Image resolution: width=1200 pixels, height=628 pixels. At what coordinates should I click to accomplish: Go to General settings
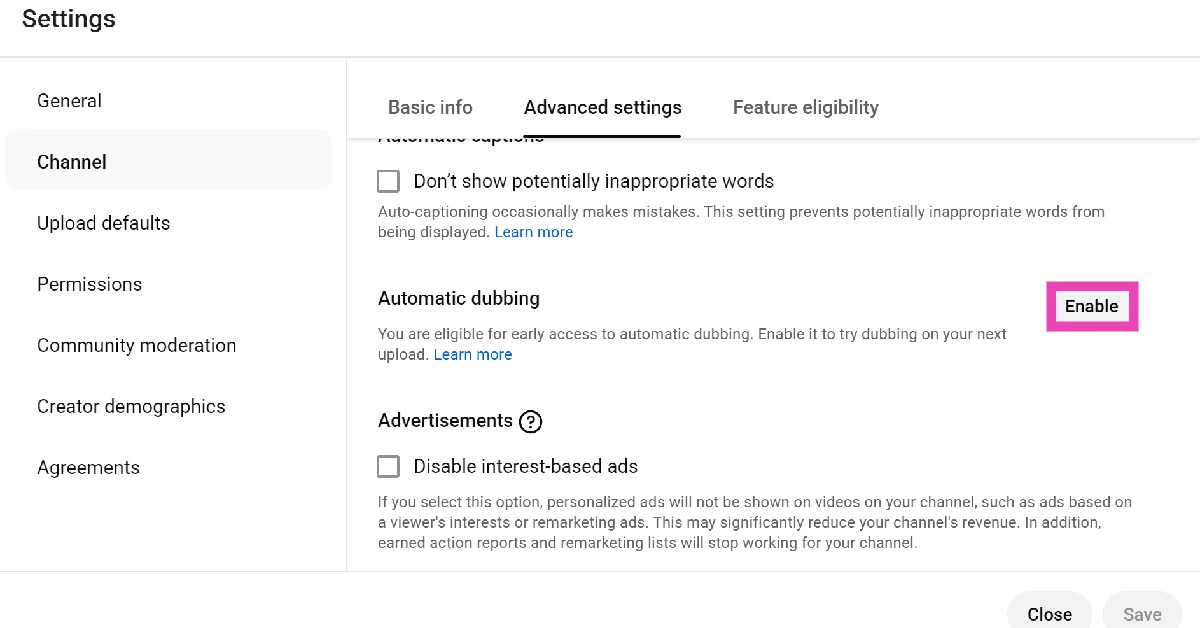click(69, 100)
